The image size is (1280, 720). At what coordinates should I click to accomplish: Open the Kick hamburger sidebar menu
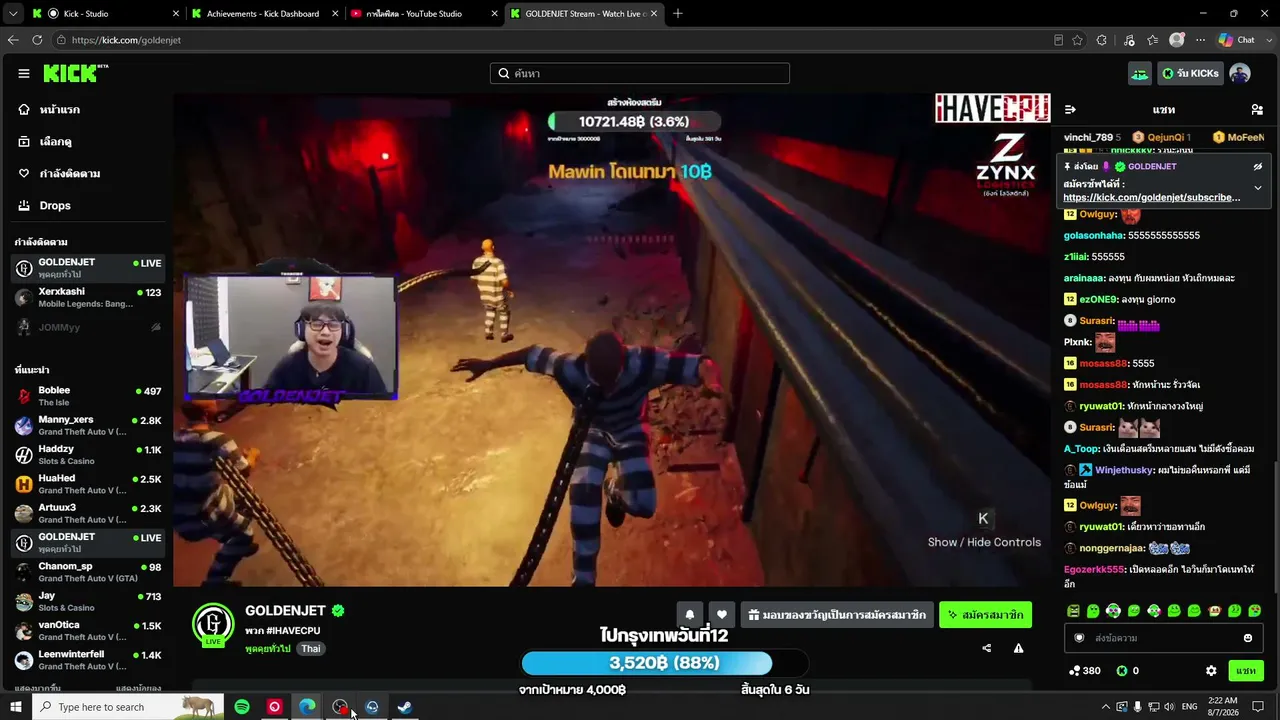click(24, 73)
